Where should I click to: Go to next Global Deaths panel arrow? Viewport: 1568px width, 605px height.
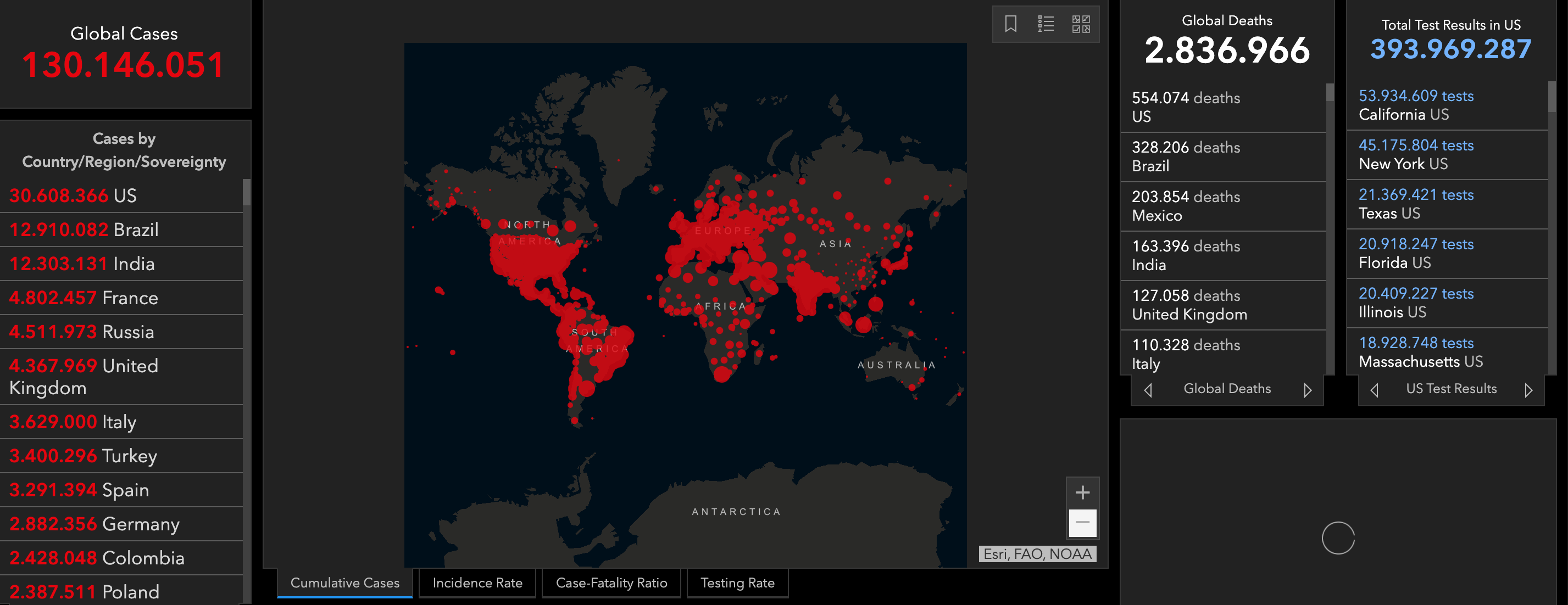pos(1307,390)
